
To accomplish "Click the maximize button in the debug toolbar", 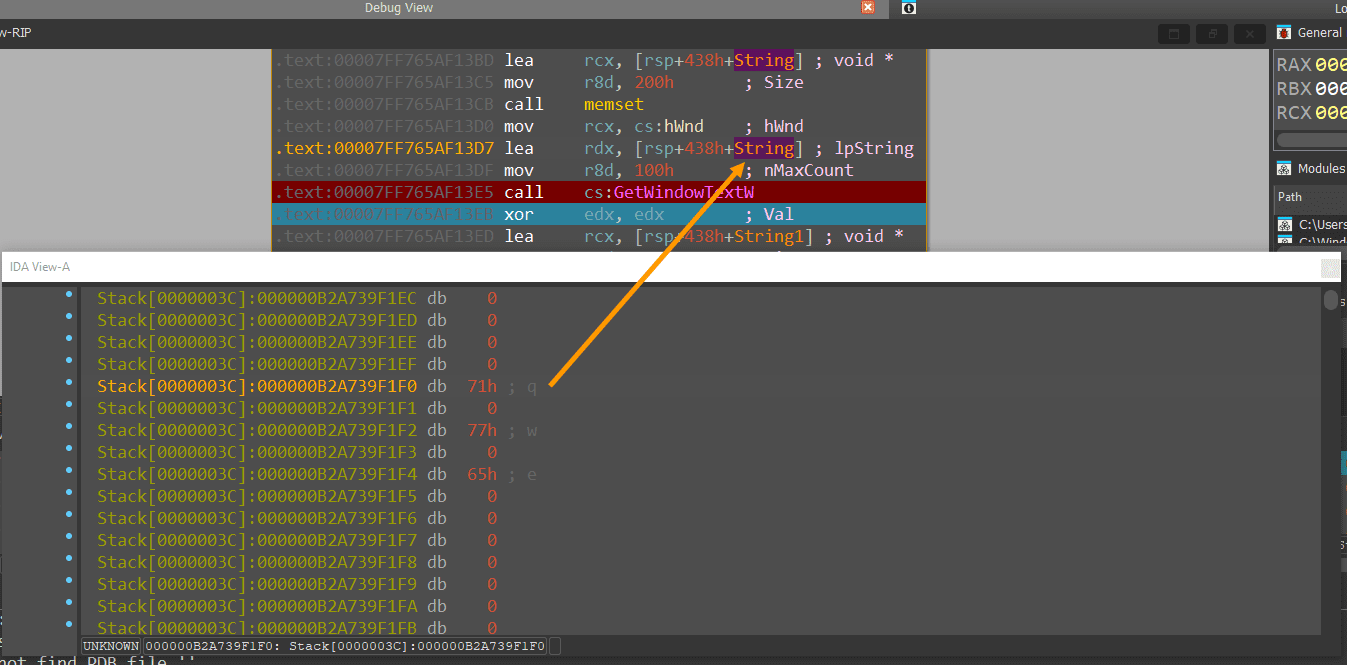I will pos(1174,34).
